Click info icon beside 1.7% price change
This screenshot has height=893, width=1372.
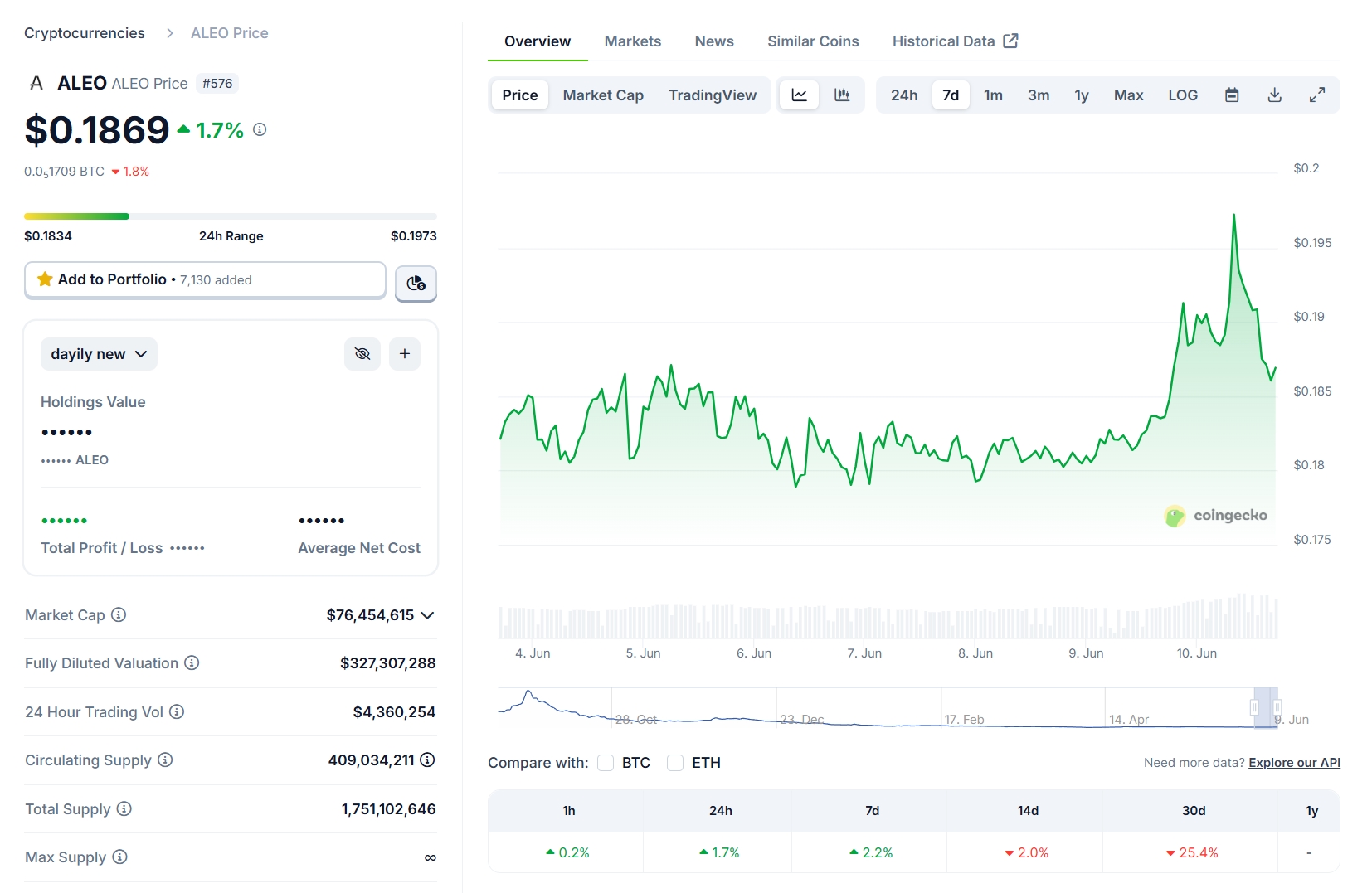coord(260,129)
